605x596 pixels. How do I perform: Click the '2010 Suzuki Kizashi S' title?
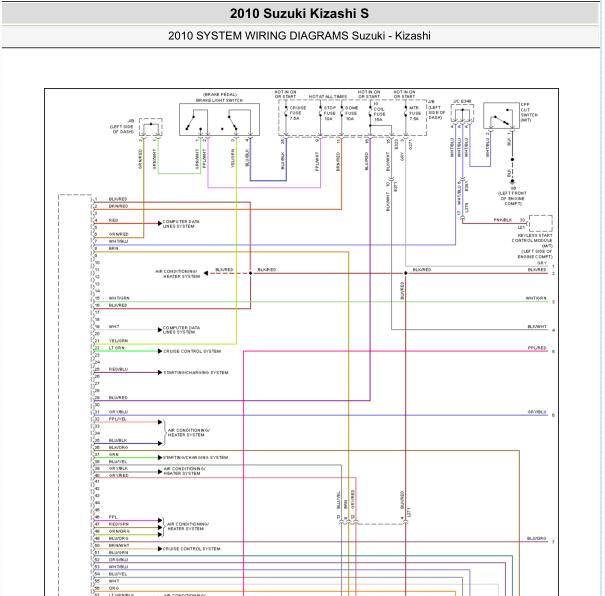299,14
